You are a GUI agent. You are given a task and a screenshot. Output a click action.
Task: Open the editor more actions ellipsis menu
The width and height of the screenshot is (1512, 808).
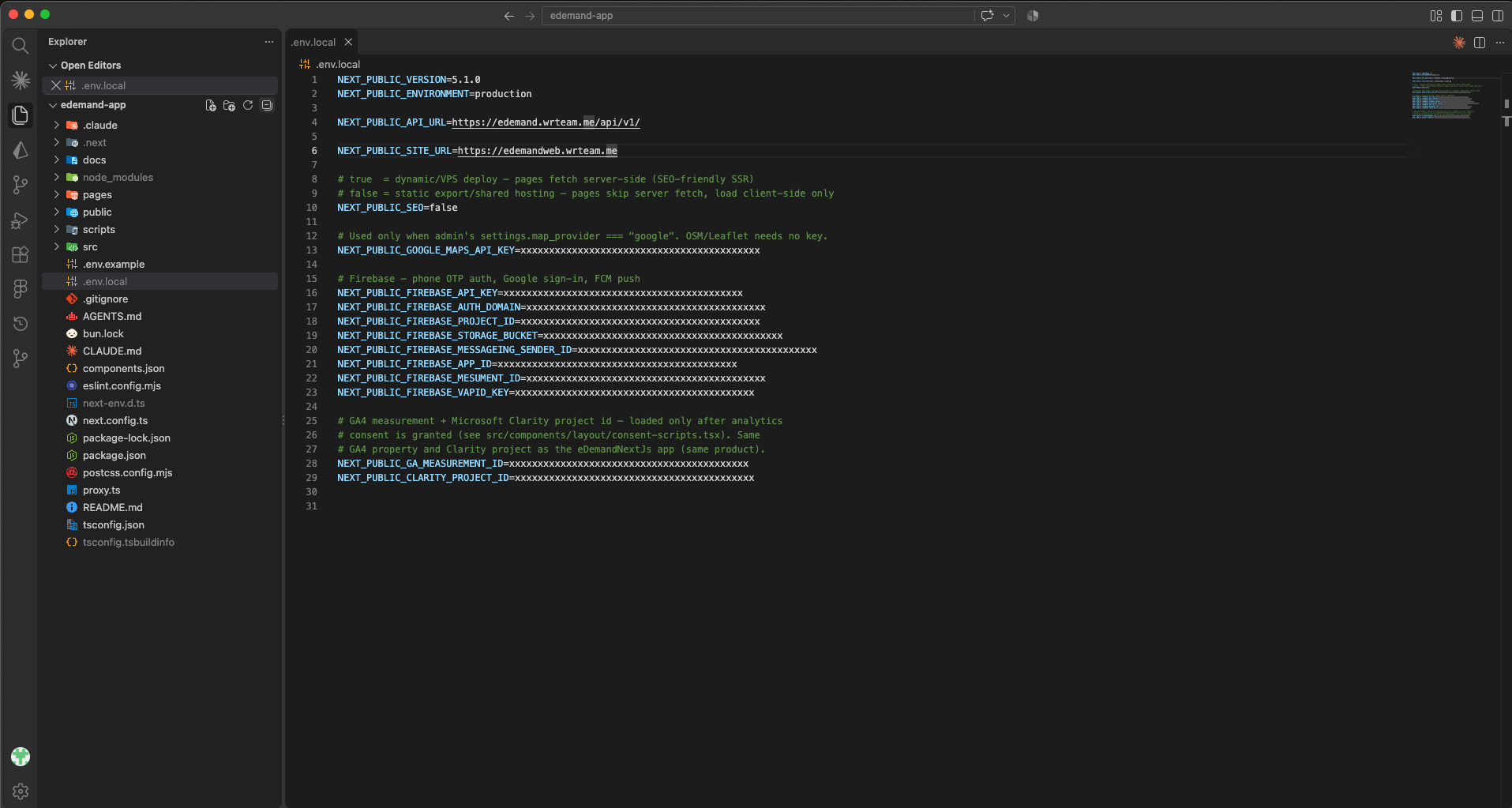click(1500, 43)
